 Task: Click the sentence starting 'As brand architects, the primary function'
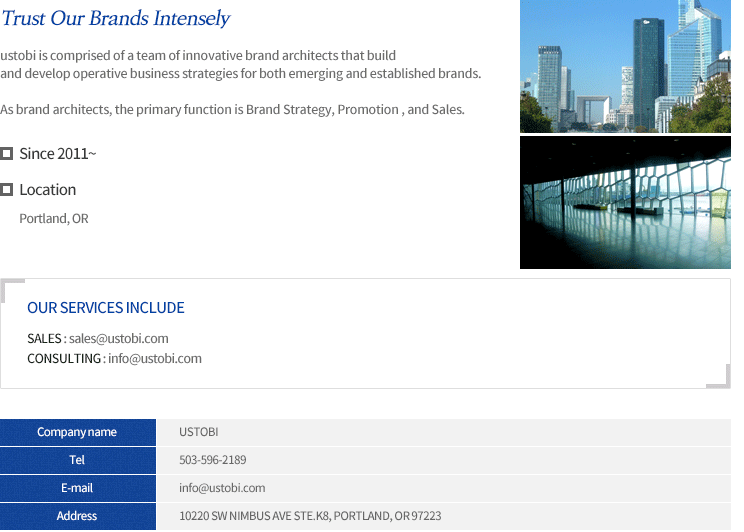[x=232, y=110]
